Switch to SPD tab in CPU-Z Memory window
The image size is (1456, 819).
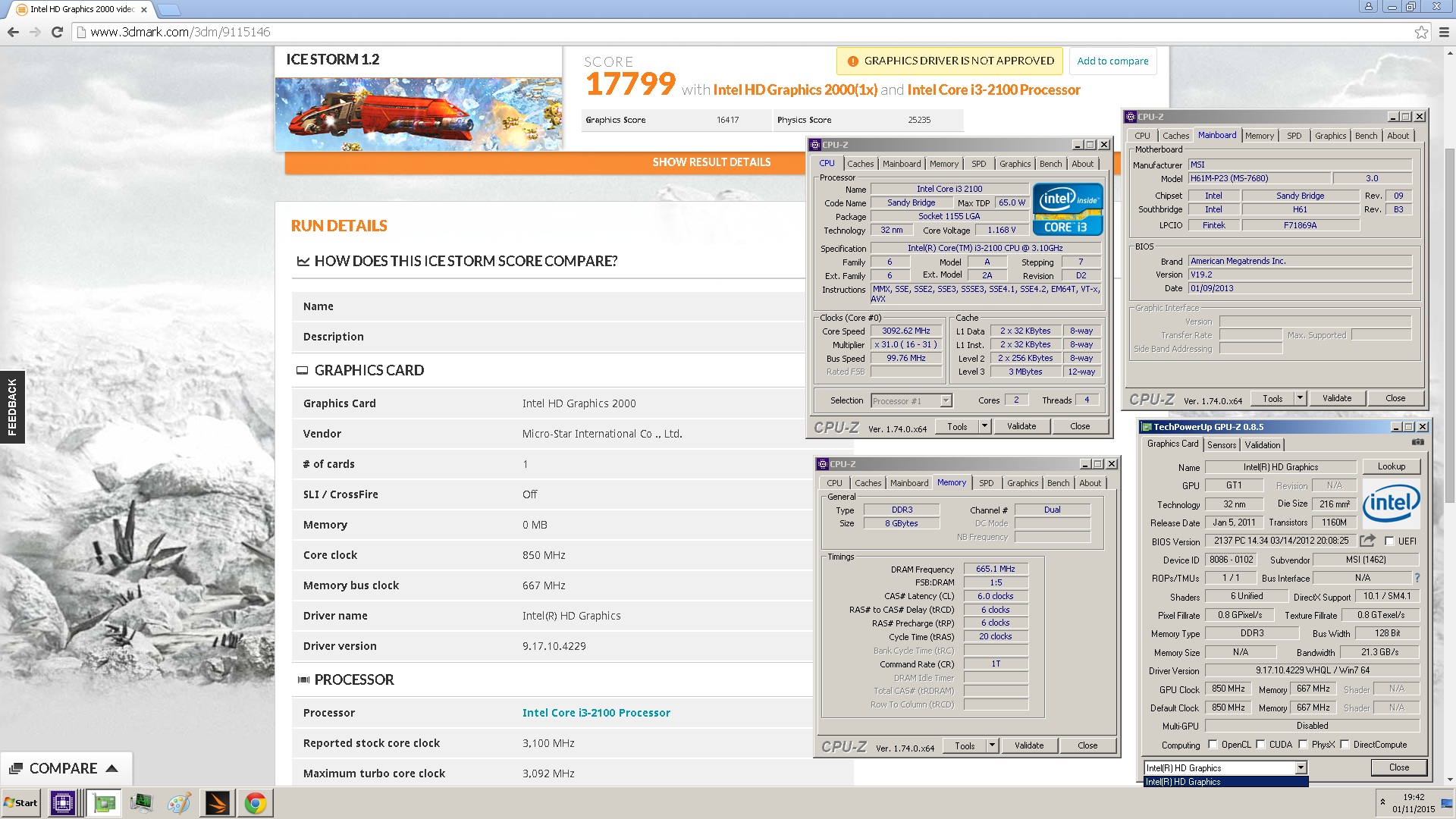pos(986,483)
